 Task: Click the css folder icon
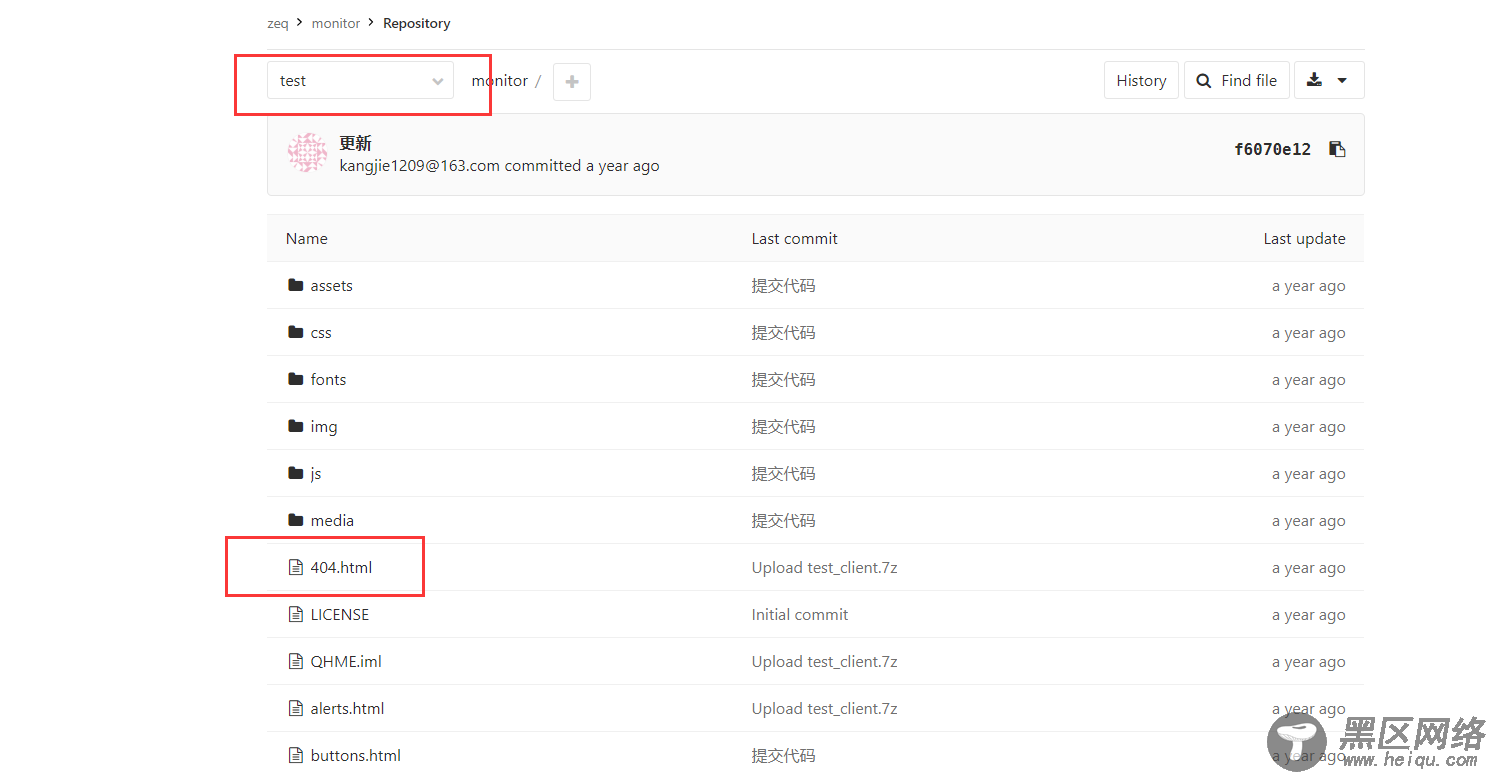tap(295, 332)
